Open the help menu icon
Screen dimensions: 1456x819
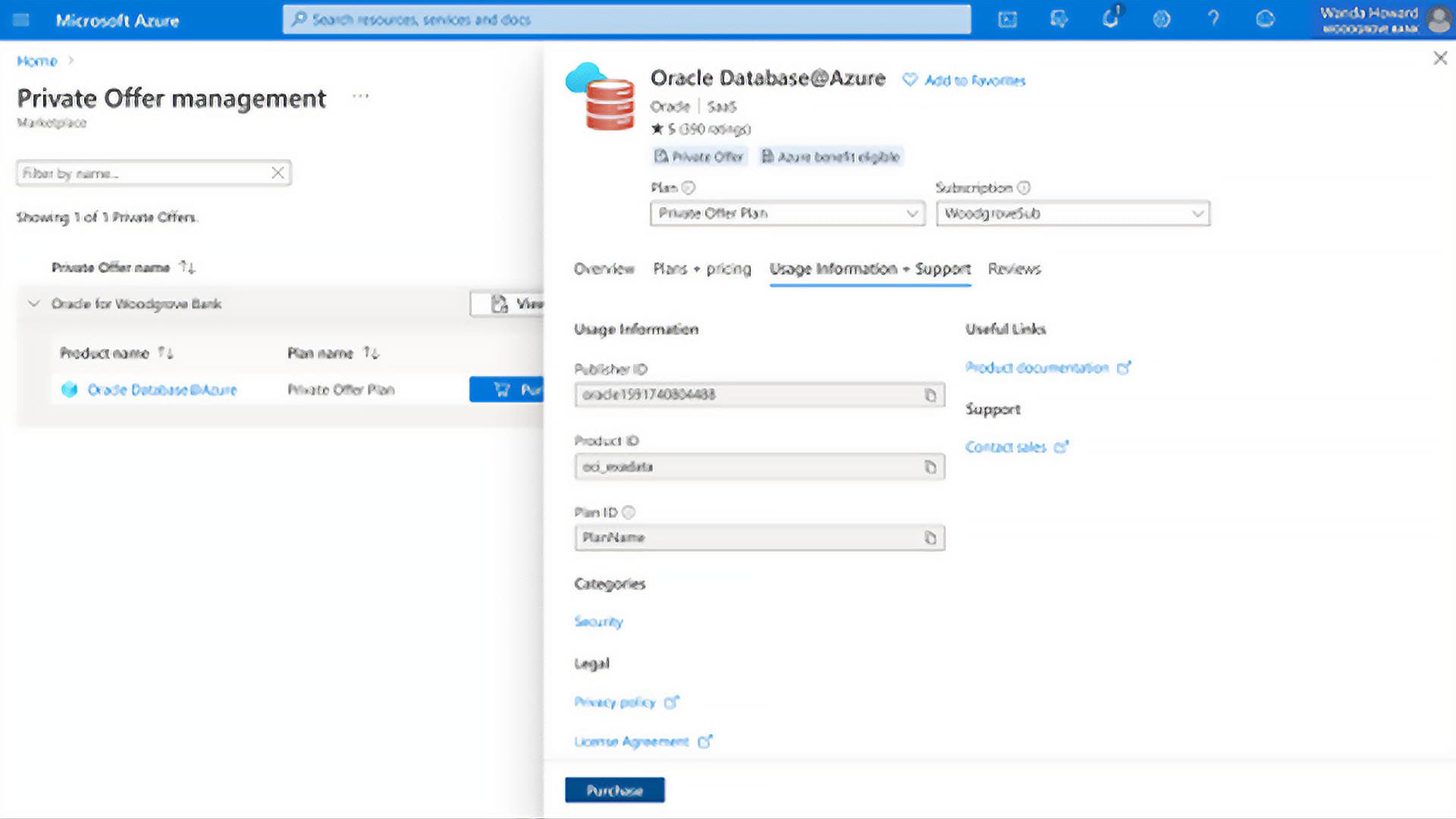(x=1213, y=20)
